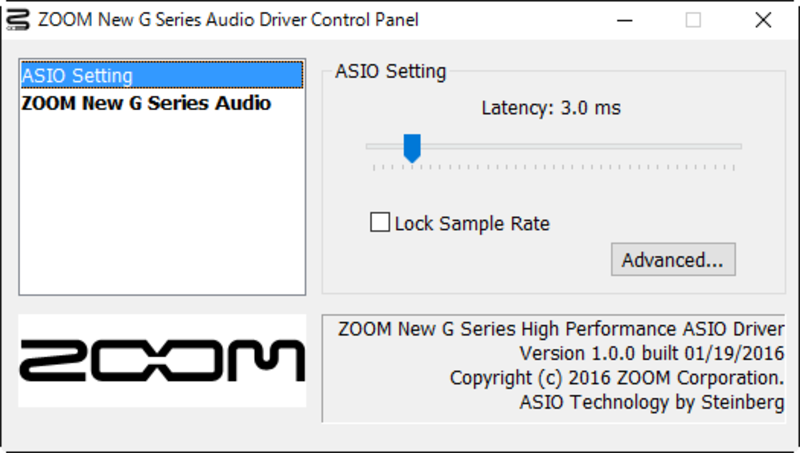Select ASIO Setting in the list
This screenshot has width=800, height=453.
pos(162,76)
